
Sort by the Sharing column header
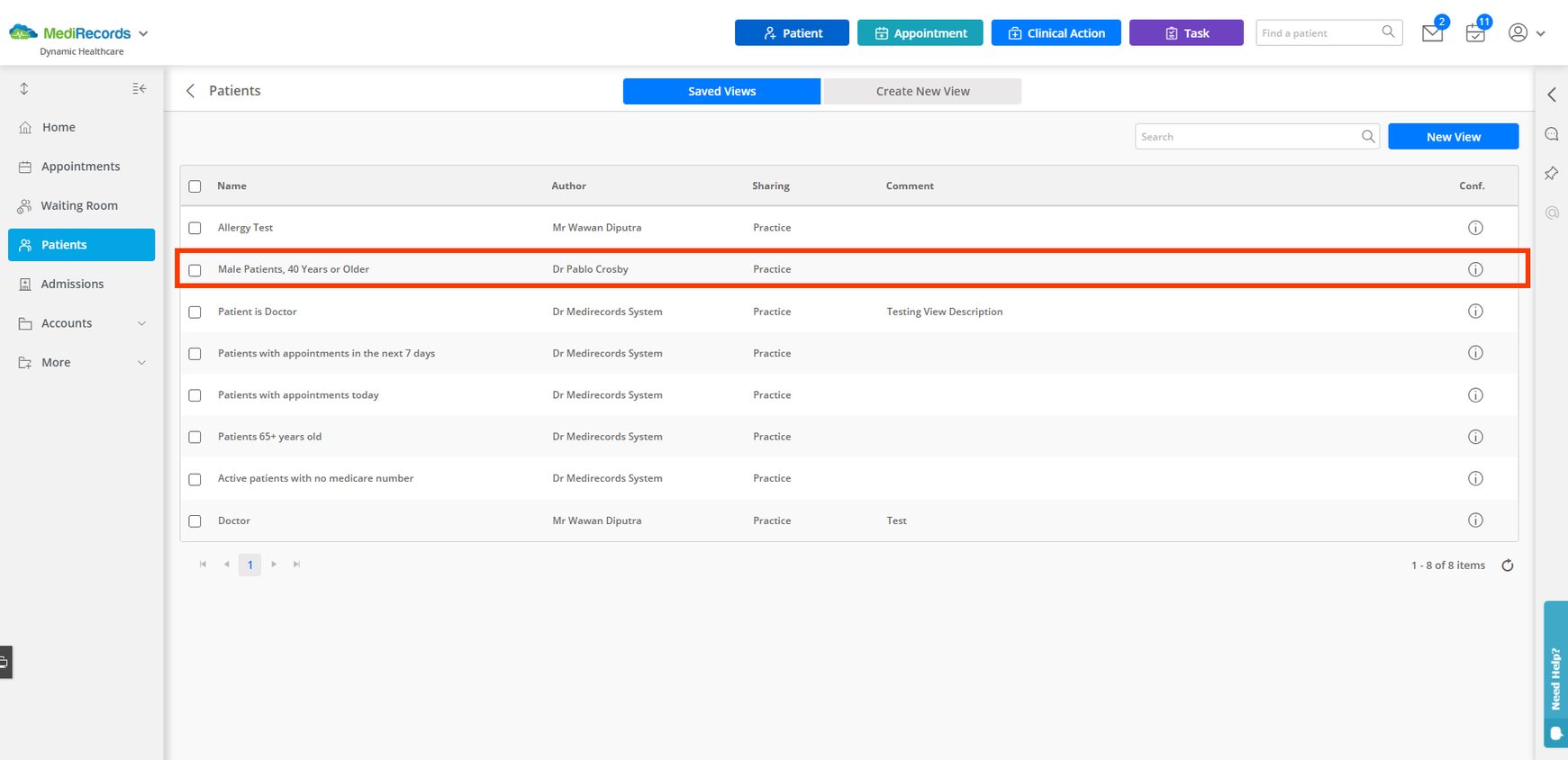click(771, 186)
